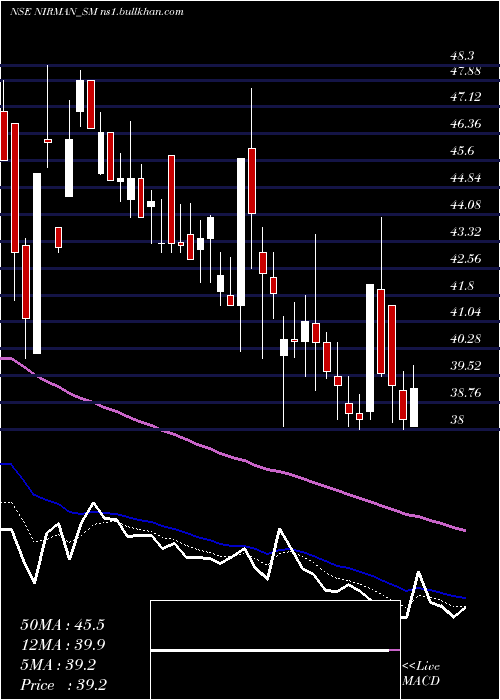Click the 5MA : 39.2 readout
The height and width of the screenshot is (700, 500).
(58, 665)
